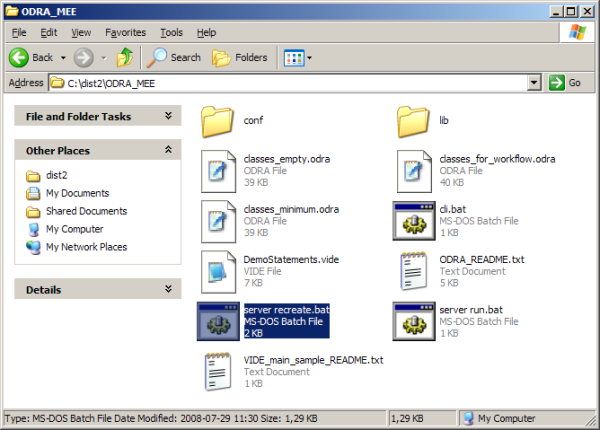Select classes_for_workflow.odra file icon
This screenshot has width=600, height=430.
click(414, 171)
